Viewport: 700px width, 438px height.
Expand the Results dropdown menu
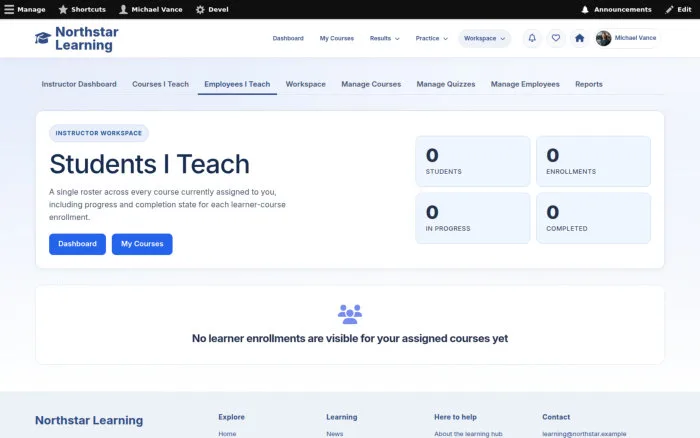(x=384, y=38)
